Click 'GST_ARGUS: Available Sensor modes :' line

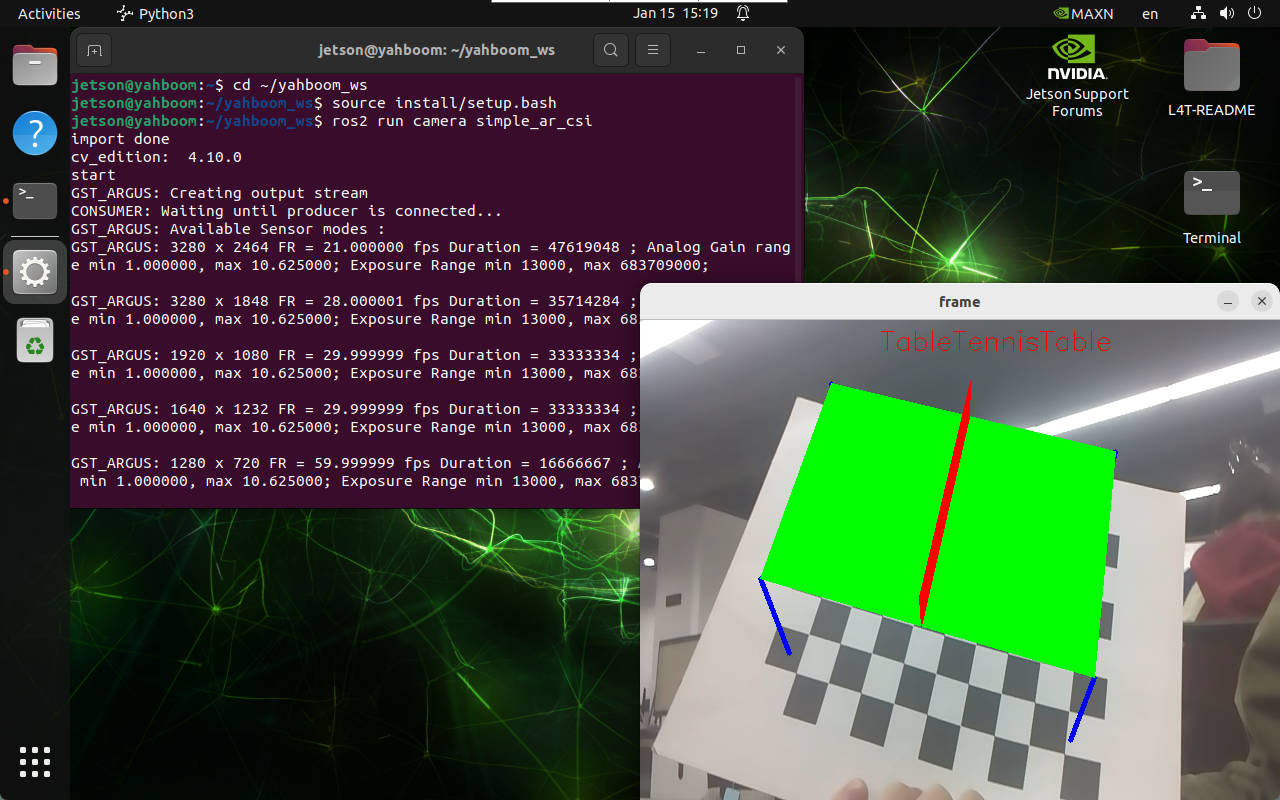(x=228, y=229)
